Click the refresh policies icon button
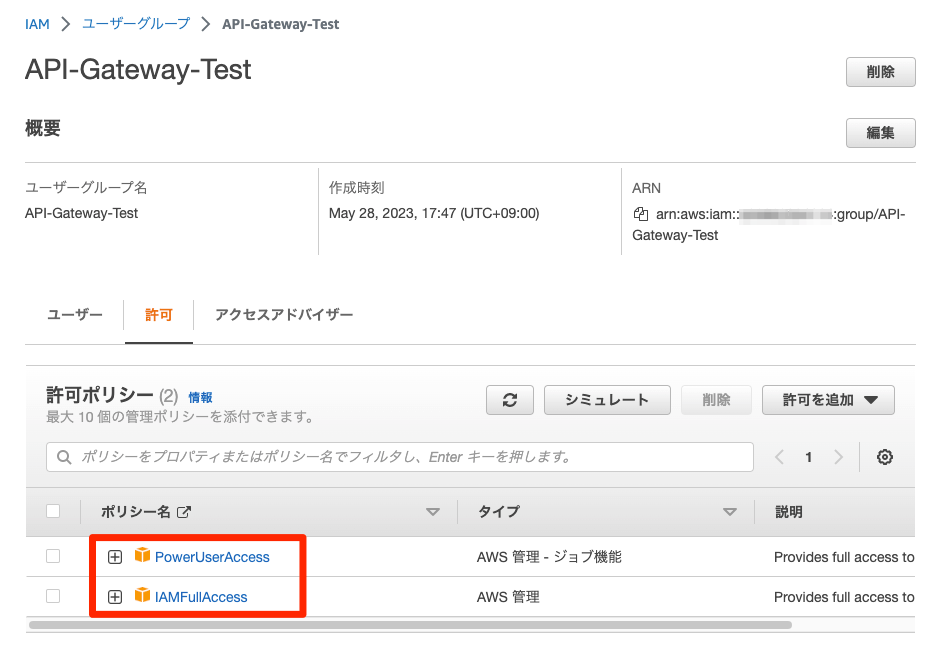 [510, 400]
